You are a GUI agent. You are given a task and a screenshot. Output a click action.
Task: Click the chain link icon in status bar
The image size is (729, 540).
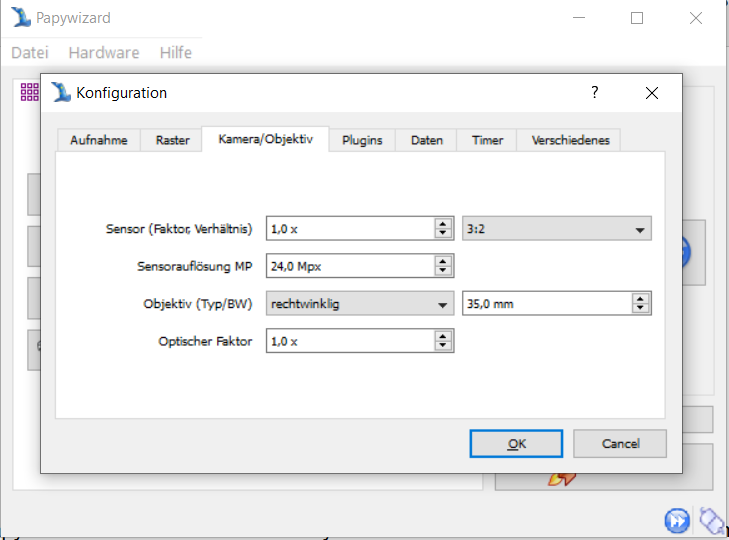[711, 520]
